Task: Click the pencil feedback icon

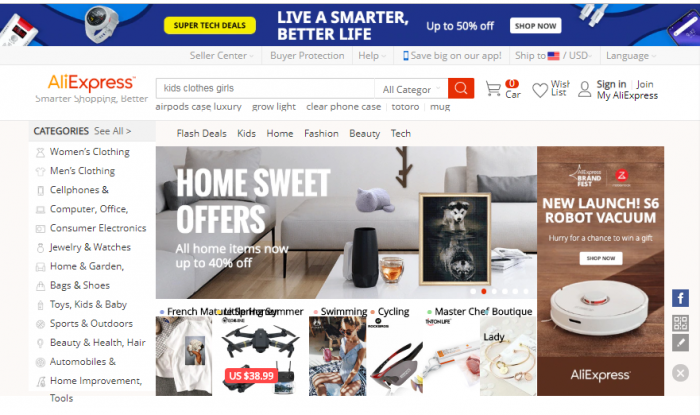Action: 680,343
